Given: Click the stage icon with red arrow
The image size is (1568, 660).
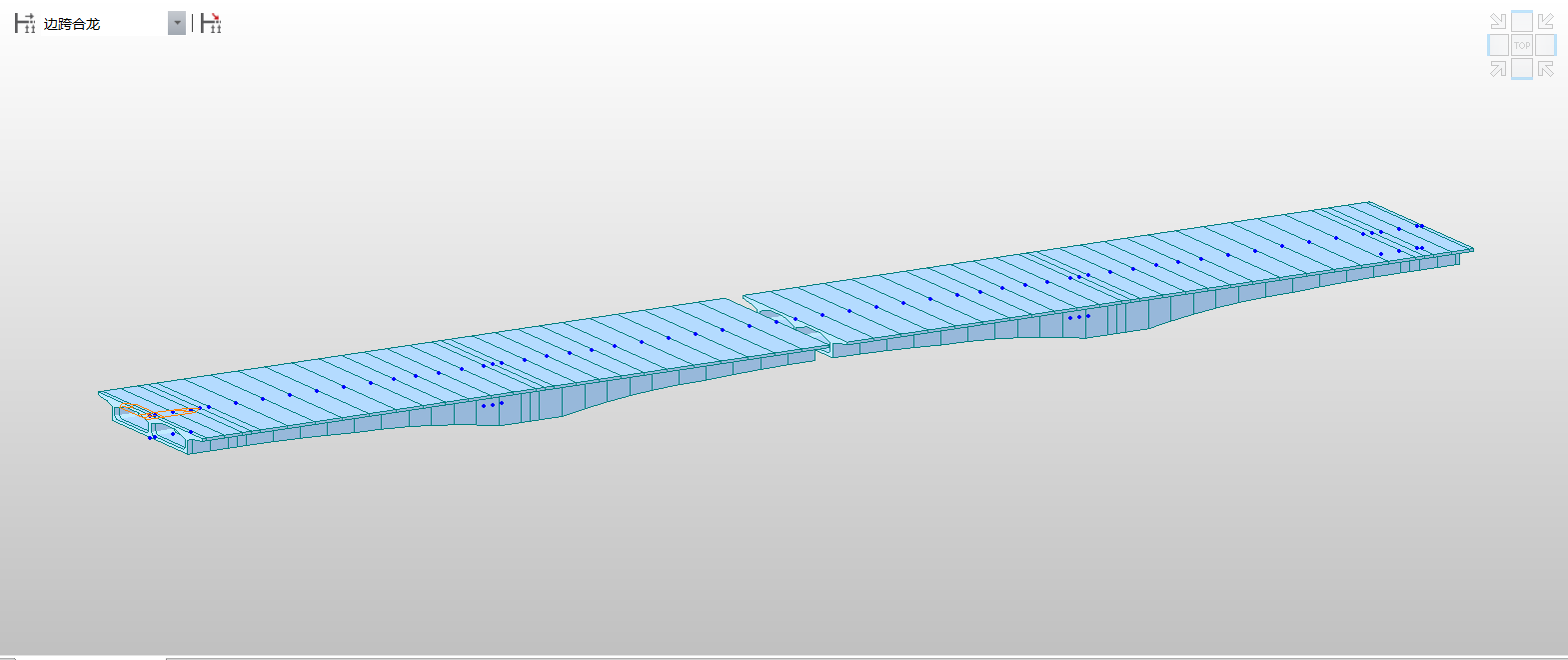Looking at the screenshot, I should pyautogui.click(x=211, y=23).
